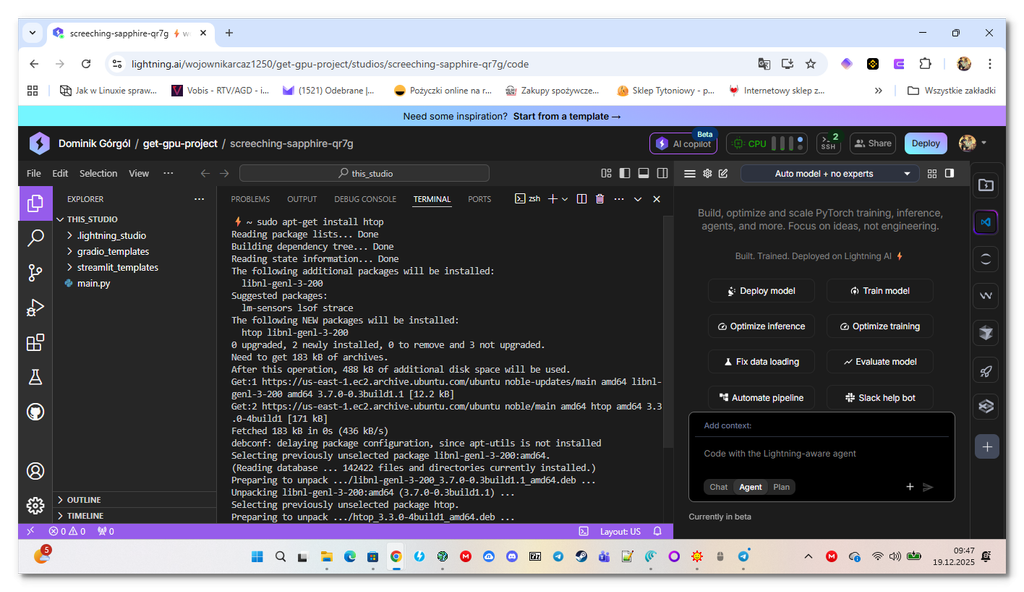Toggle bottom panel visibility

[643, 173]
